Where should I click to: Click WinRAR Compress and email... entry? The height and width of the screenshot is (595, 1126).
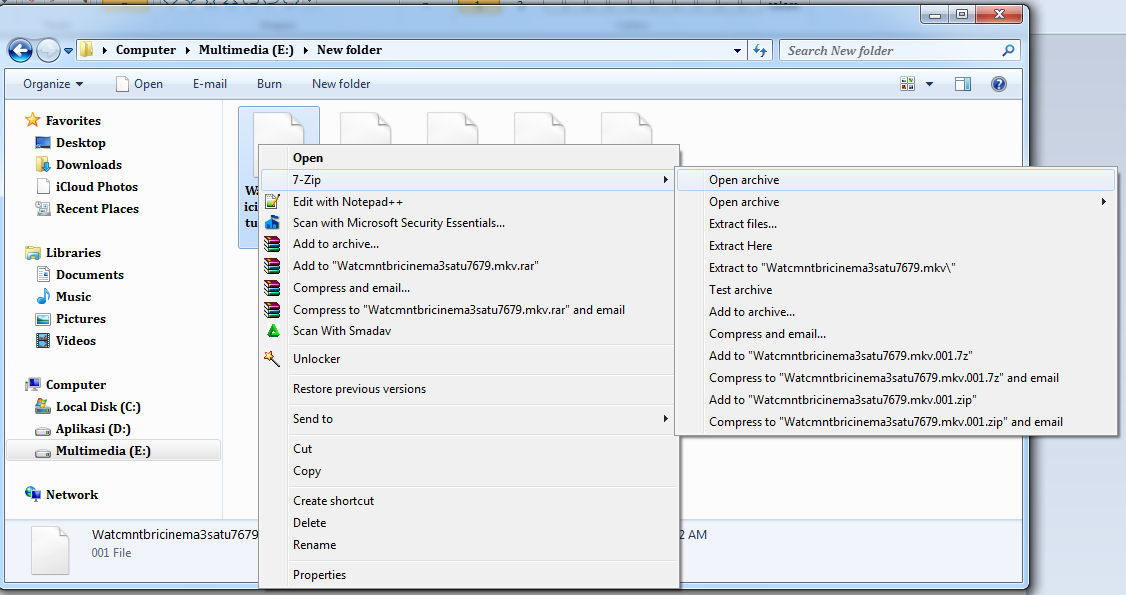[468, 288]
